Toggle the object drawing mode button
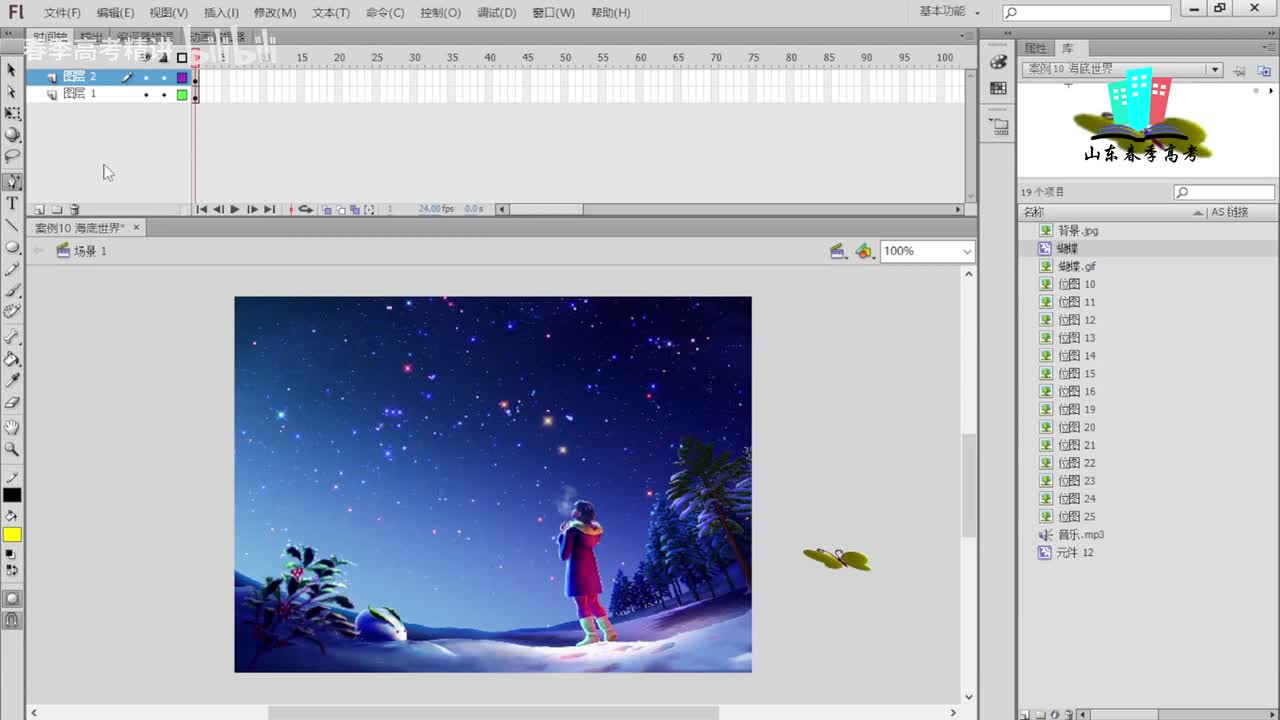The height and width of the screenshot is (720, 1280). click(12, 598)
